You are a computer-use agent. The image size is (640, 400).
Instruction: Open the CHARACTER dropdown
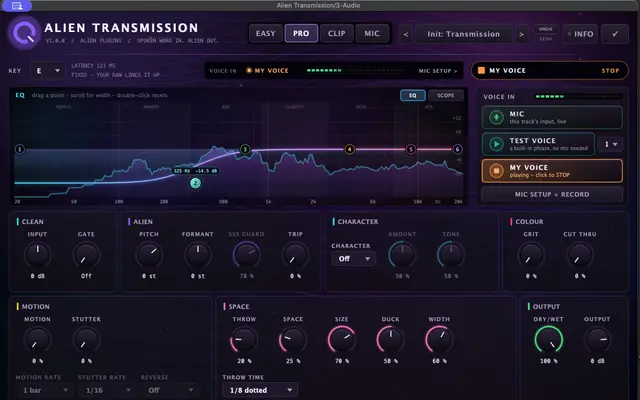(353, 259)
